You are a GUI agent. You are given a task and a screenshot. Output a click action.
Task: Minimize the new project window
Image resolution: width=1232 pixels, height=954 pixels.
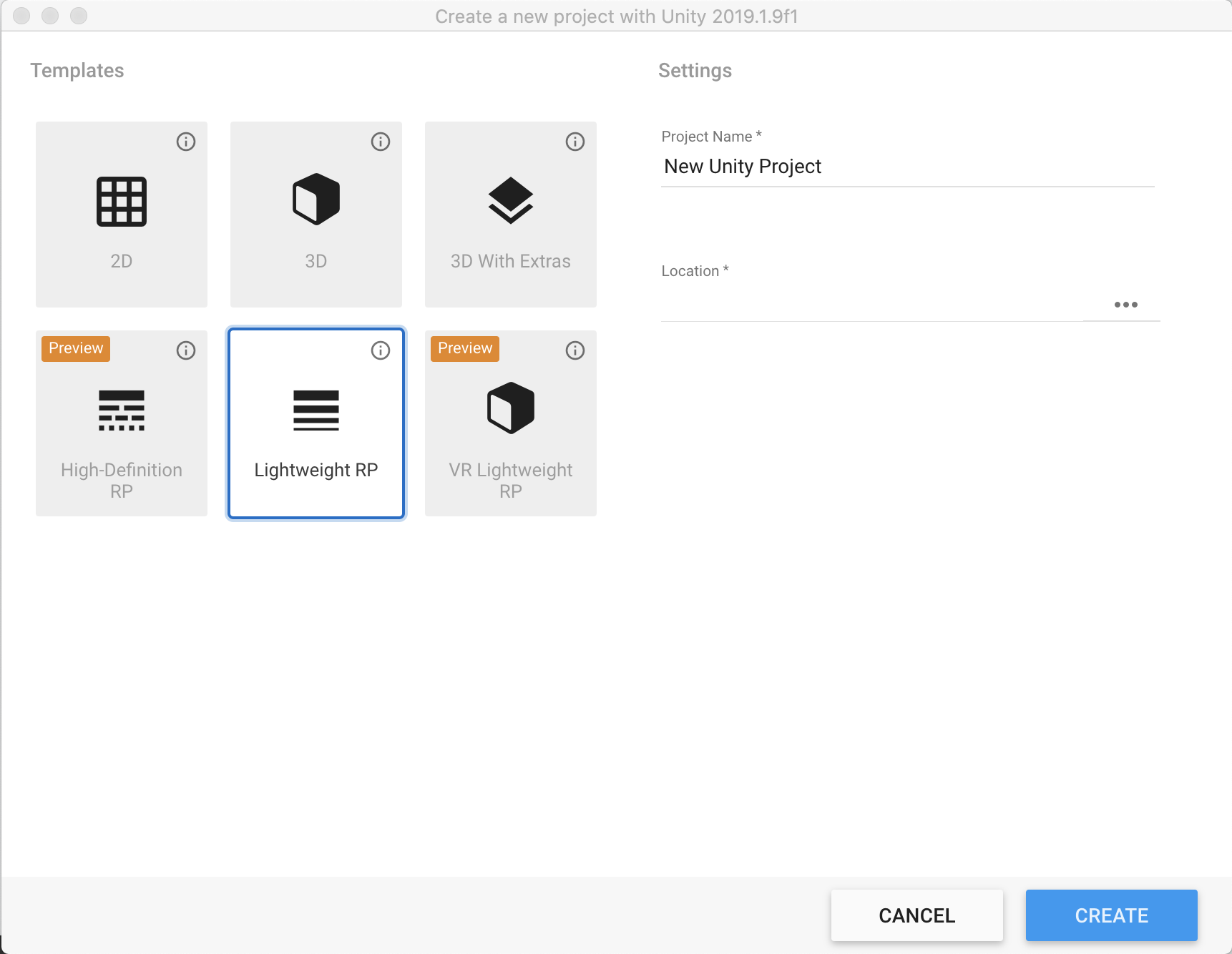coord(50,16)
